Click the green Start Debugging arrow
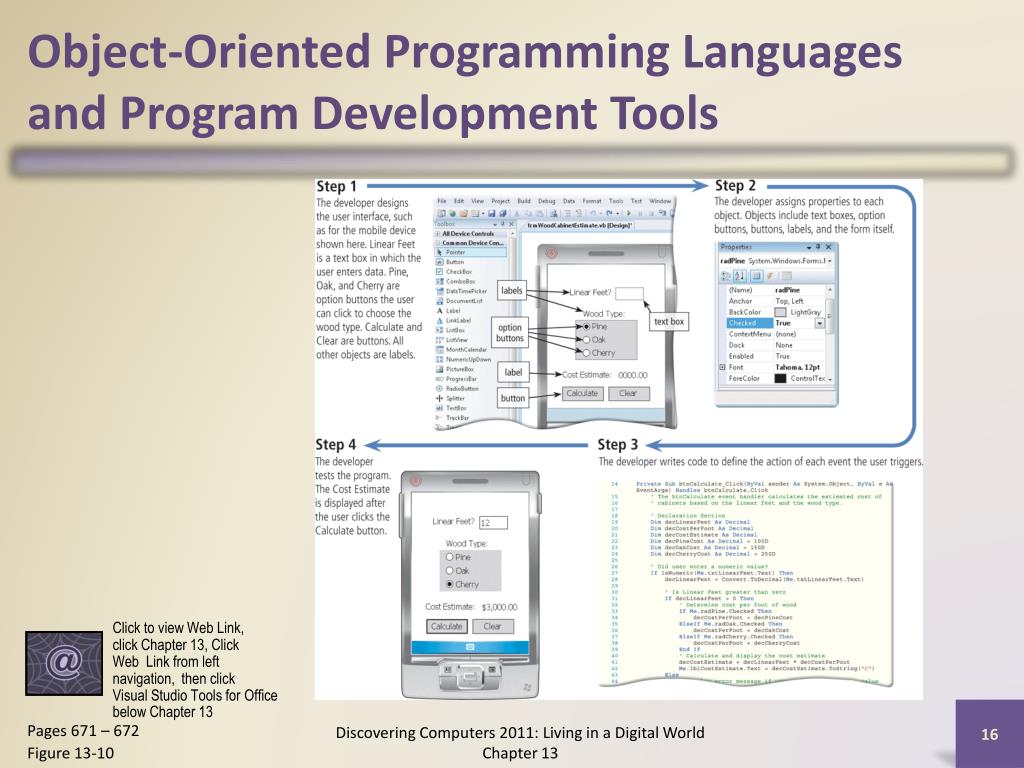The width and height of the screenshot is (1024, 768). pos(629,214)
